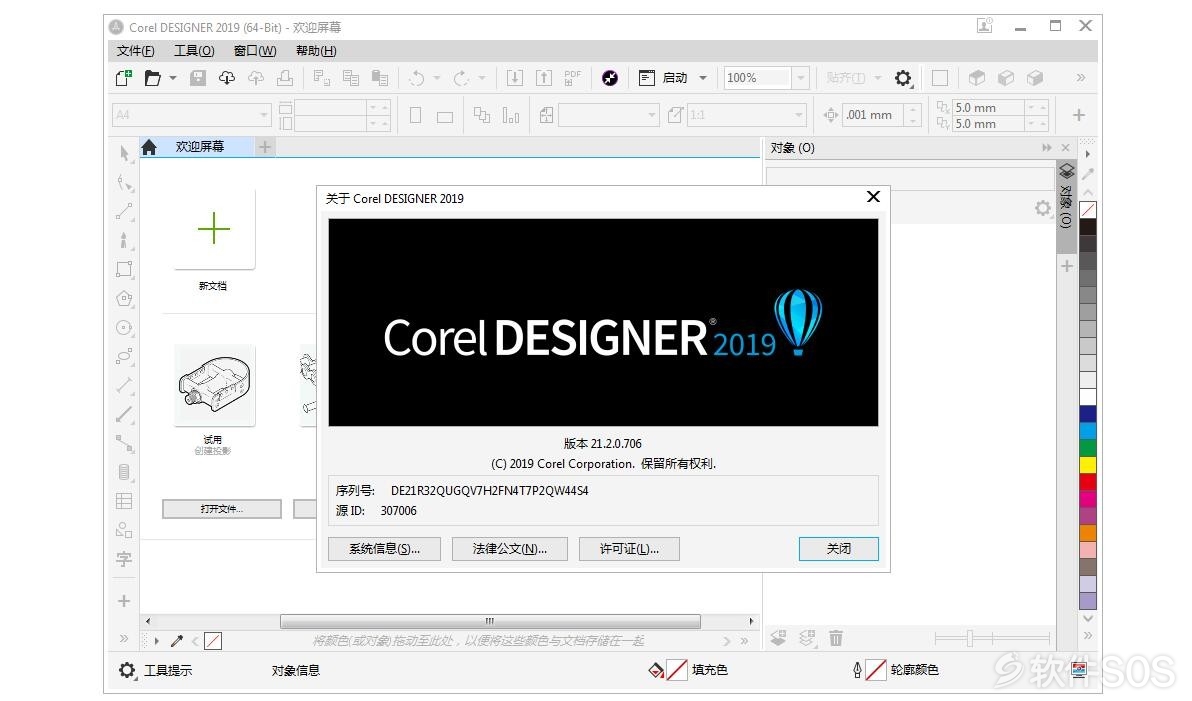Click the plus button below 对象 docker tab

pyautogui.click(x=1067, y=266)
